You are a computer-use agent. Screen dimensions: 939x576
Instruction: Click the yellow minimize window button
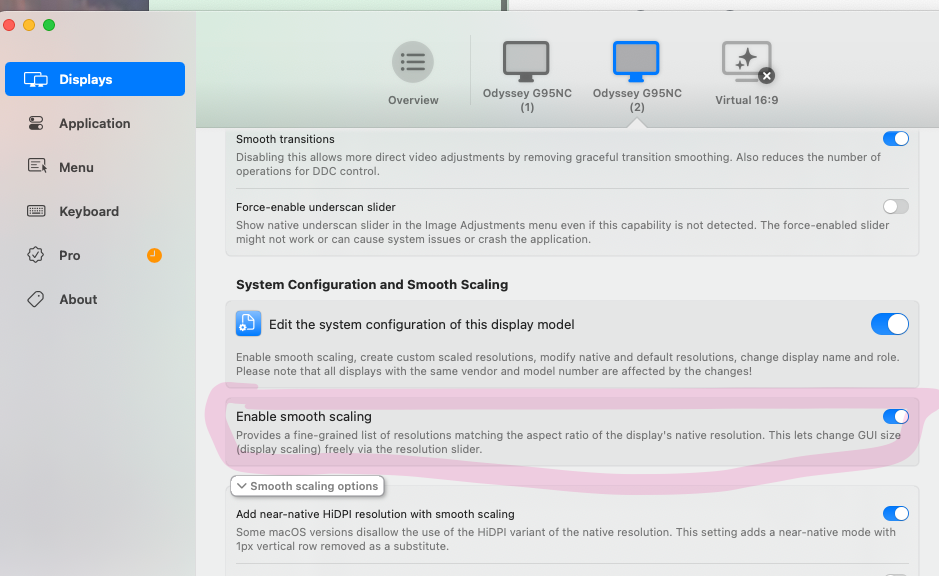click(x=29, y=25)
